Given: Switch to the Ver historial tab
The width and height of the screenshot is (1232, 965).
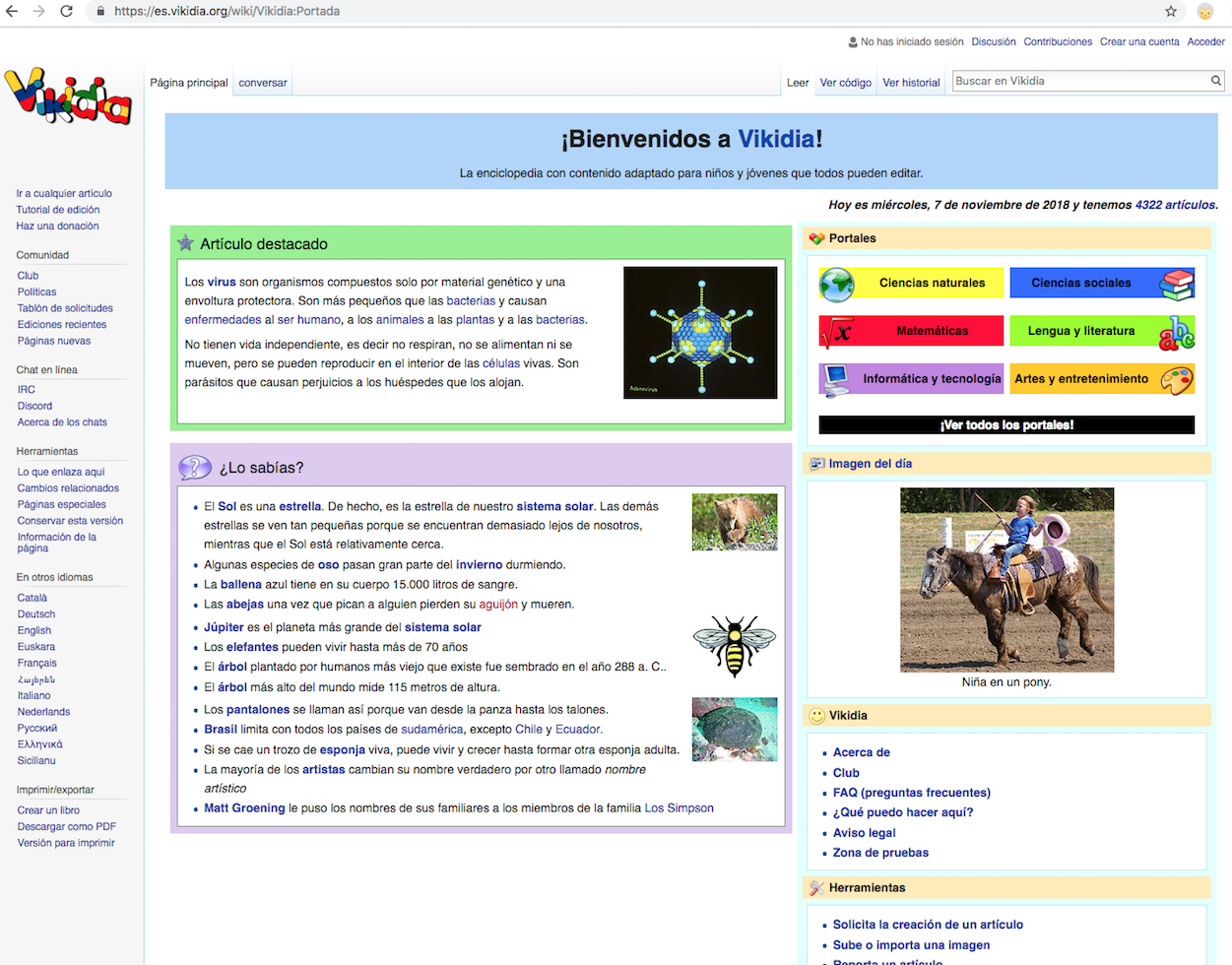Looking at the screenshot, I should pyautogui.click(x=910, y=83).
